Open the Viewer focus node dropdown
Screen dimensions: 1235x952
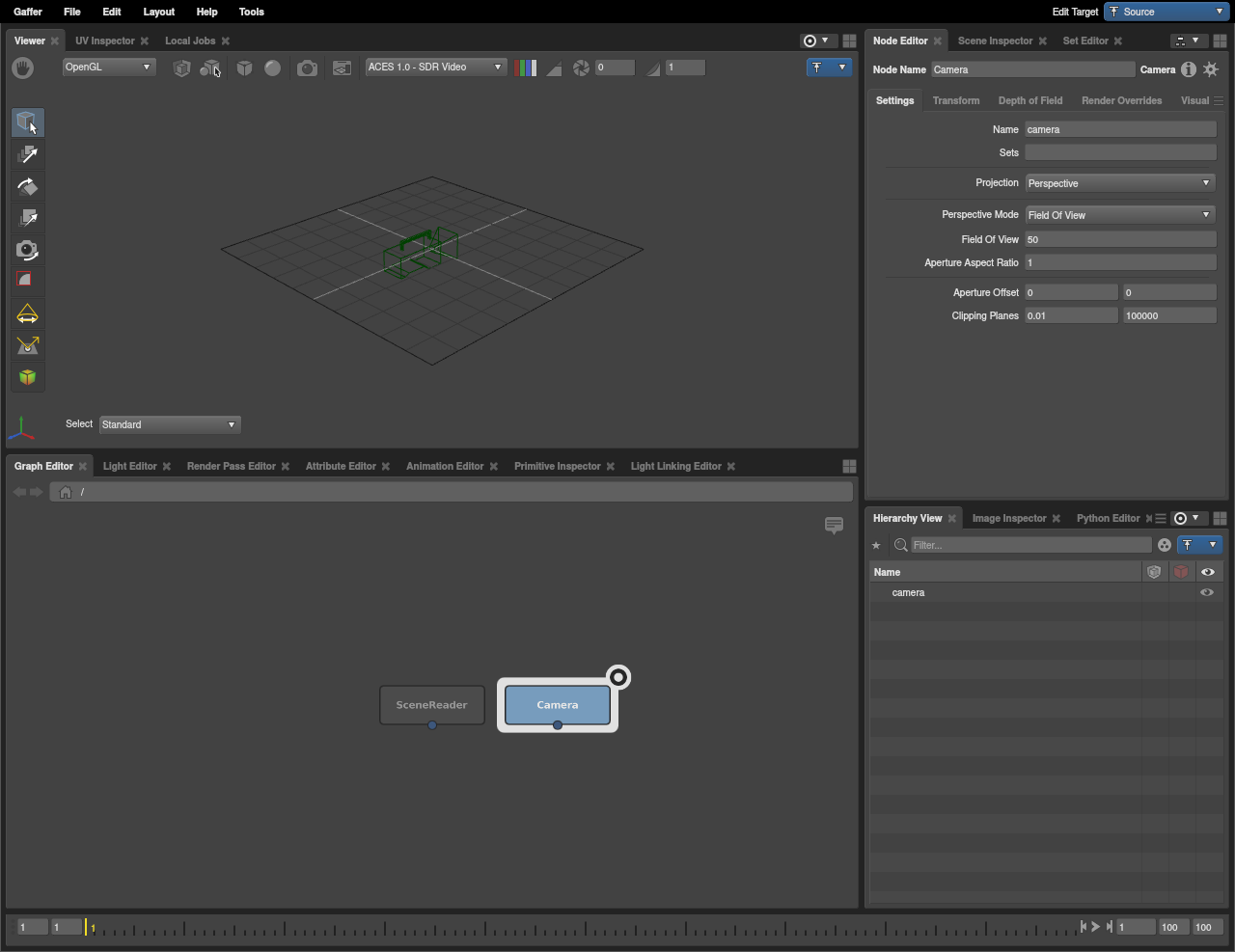point(816,41)
